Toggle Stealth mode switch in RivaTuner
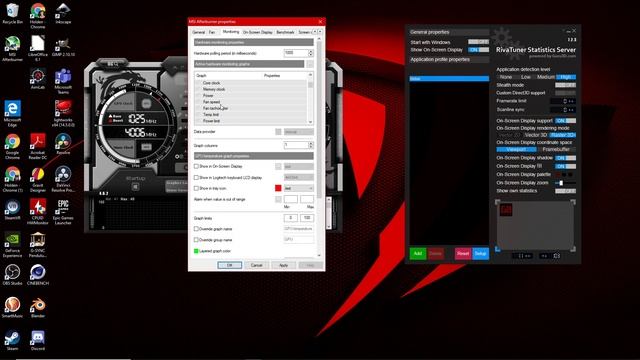 tap(565, 85)
